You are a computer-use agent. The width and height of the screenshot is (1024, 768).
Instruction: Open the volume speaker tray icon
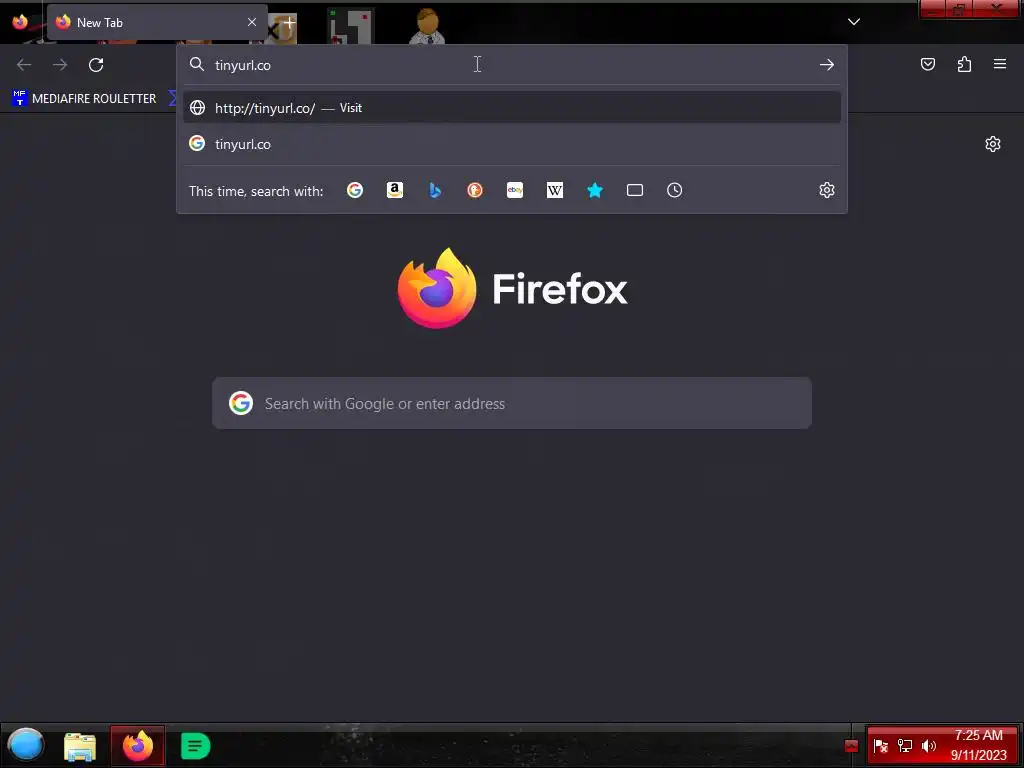929,746
